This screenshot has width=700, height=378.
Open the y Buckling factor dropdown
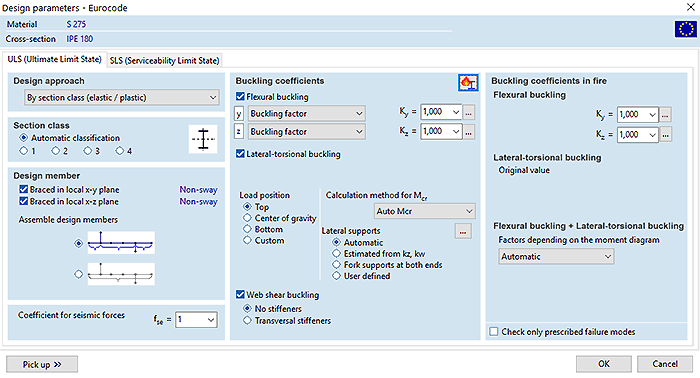[307, 113]
